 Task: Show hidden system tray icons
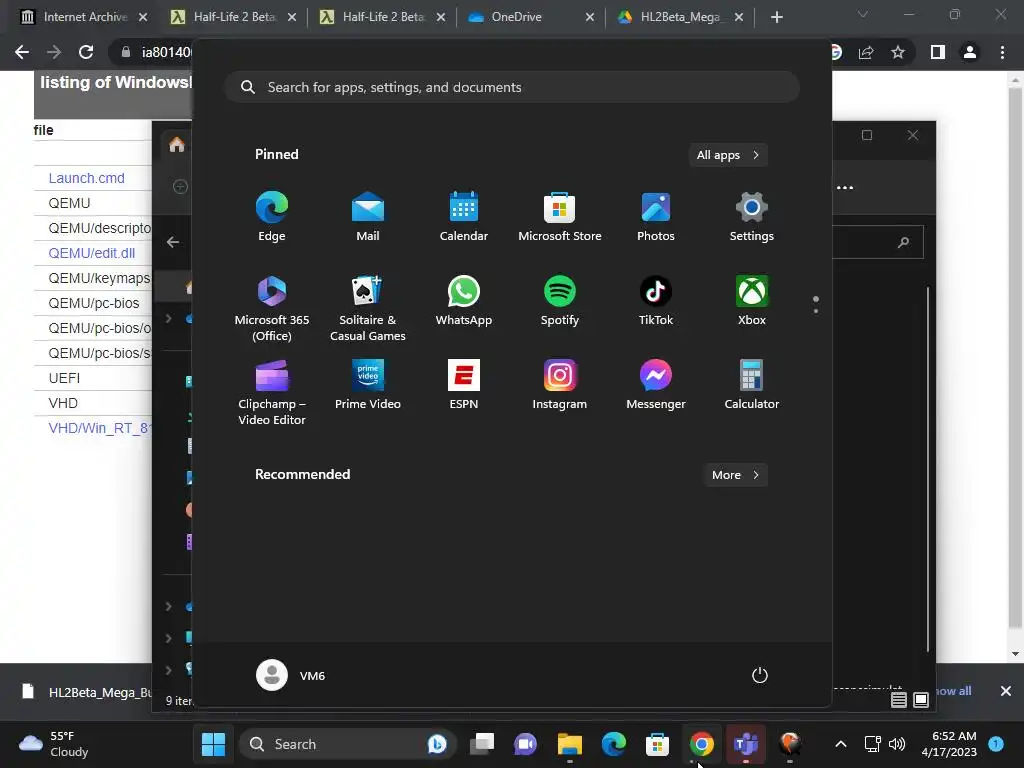(x=841, y=744)
